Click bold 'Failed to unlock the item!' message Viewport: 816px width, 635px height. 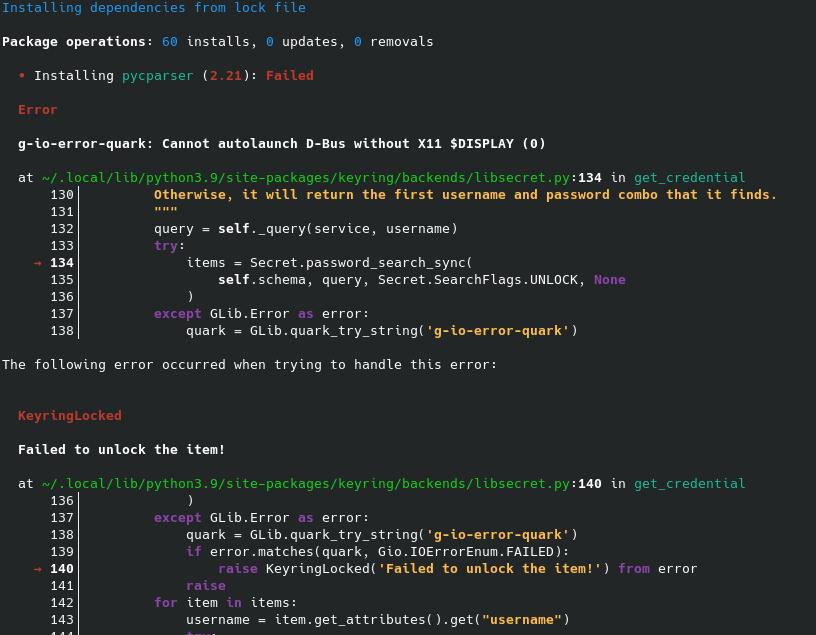(121, 450)
